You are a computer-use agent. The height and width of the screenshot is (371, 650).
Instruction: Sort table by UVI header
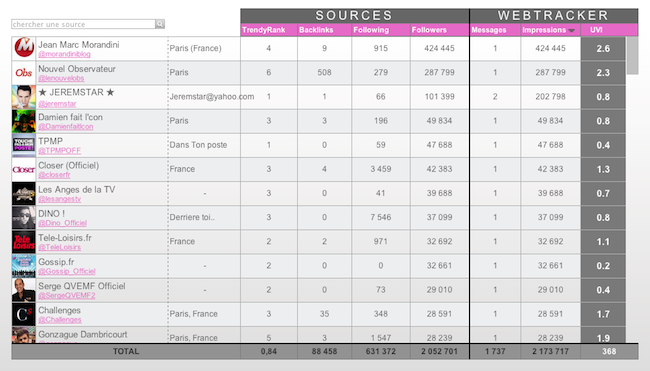[x=596, y=30]
